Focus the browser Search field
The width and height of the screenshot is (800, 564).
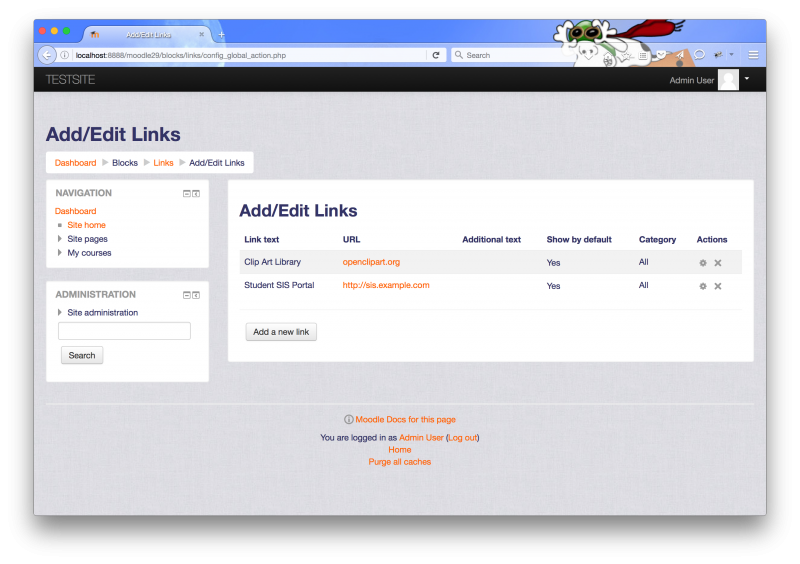click(515, 55)
